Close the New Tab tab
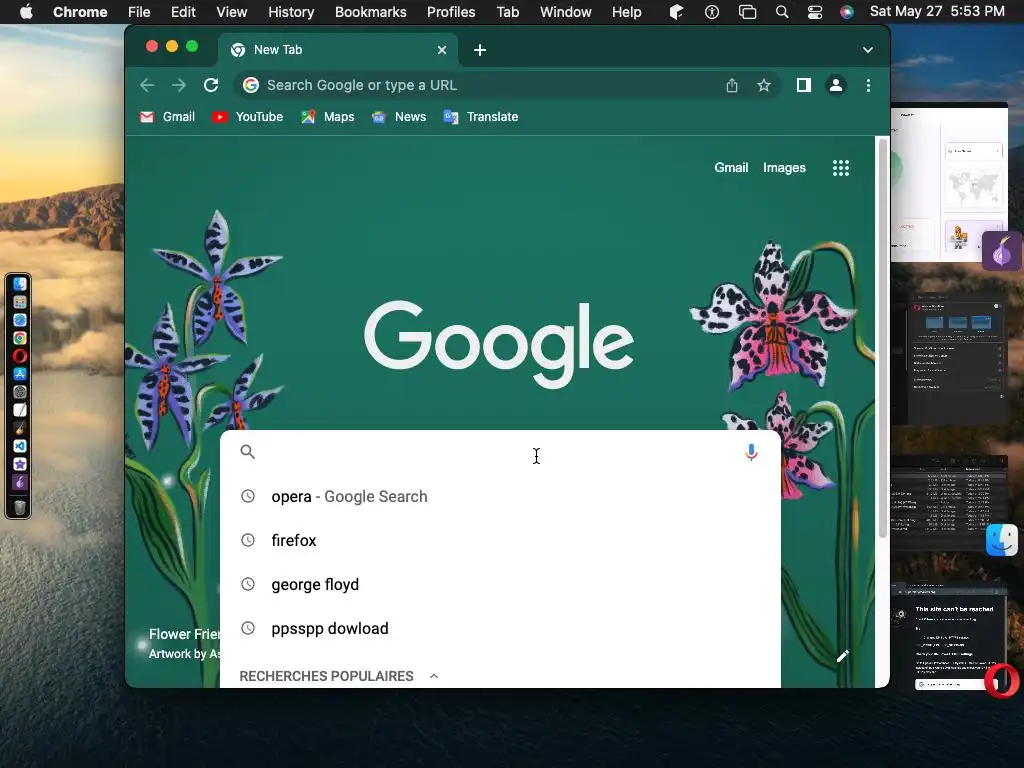The width and height of the screenshot is (1024, 768). tap(441, 50)
